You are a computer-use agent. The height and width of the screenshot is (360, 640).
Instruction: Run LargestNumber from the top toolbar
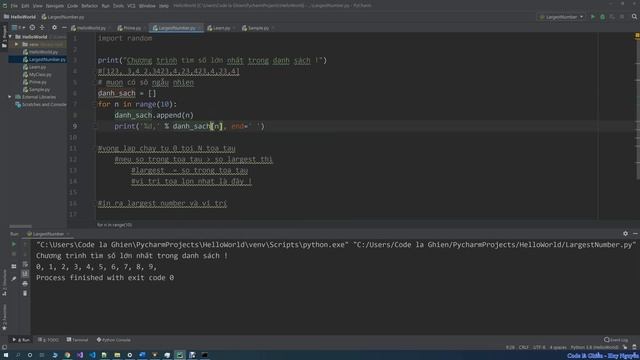click(593, 17)
